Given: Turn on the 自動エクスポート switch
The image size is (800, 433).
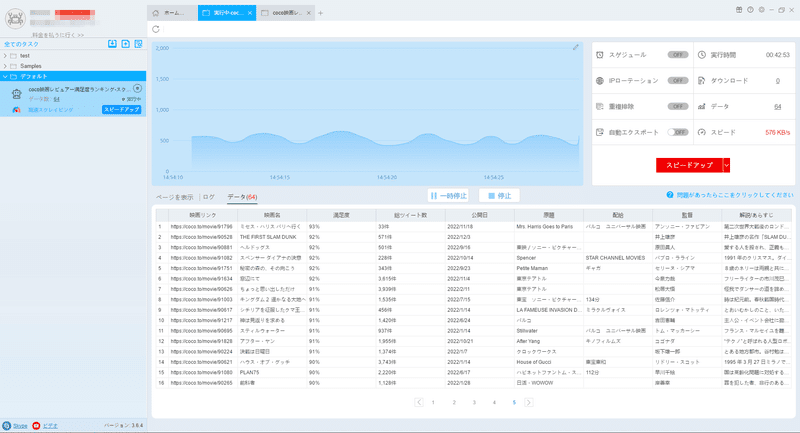Looking at the screenshot, I should click(x=678, y=132).
